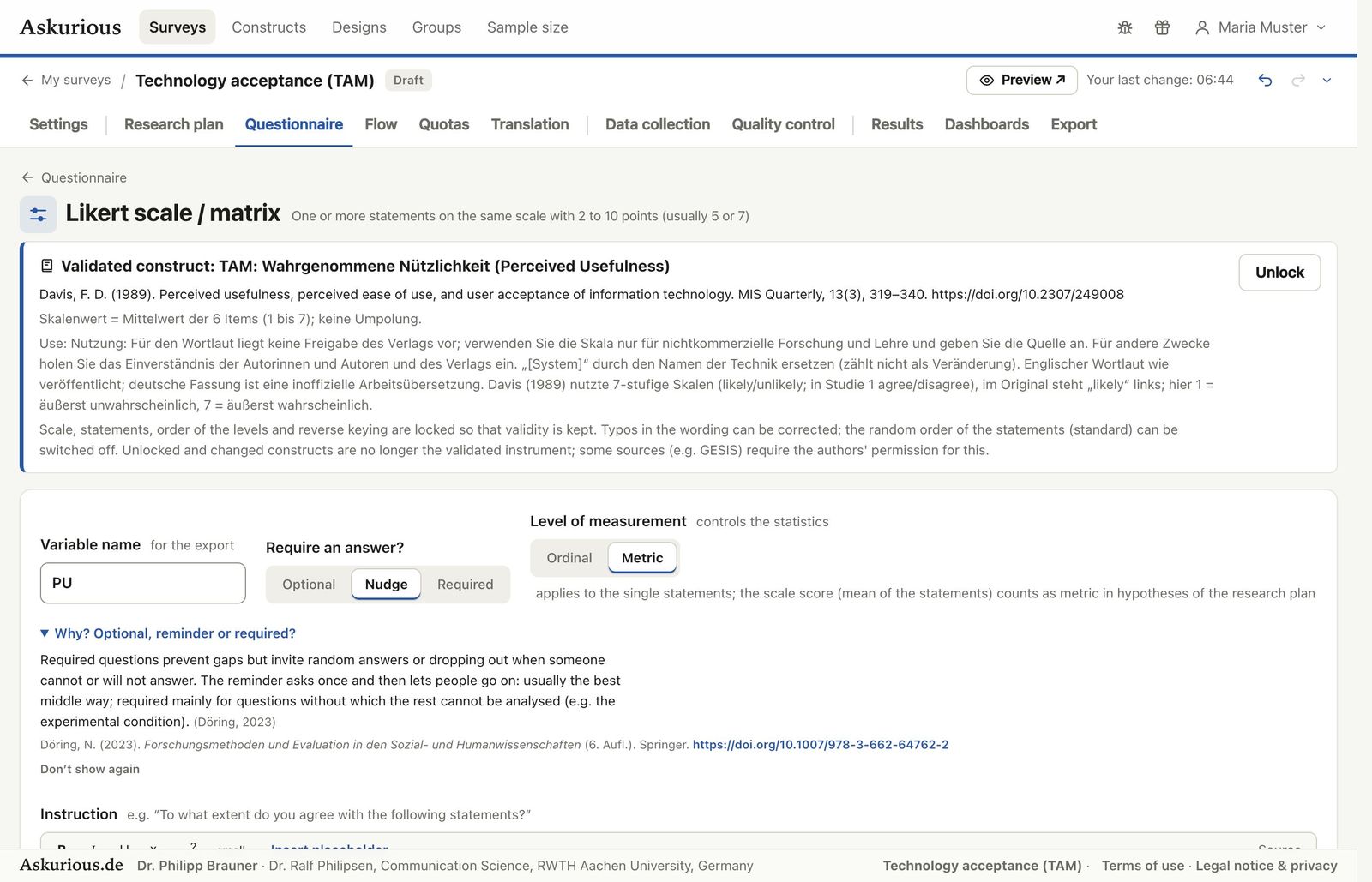Open Legal notice & privacy
Image resolution: width=1372 pixels, height=882 pixels.
click(1267, 866)
